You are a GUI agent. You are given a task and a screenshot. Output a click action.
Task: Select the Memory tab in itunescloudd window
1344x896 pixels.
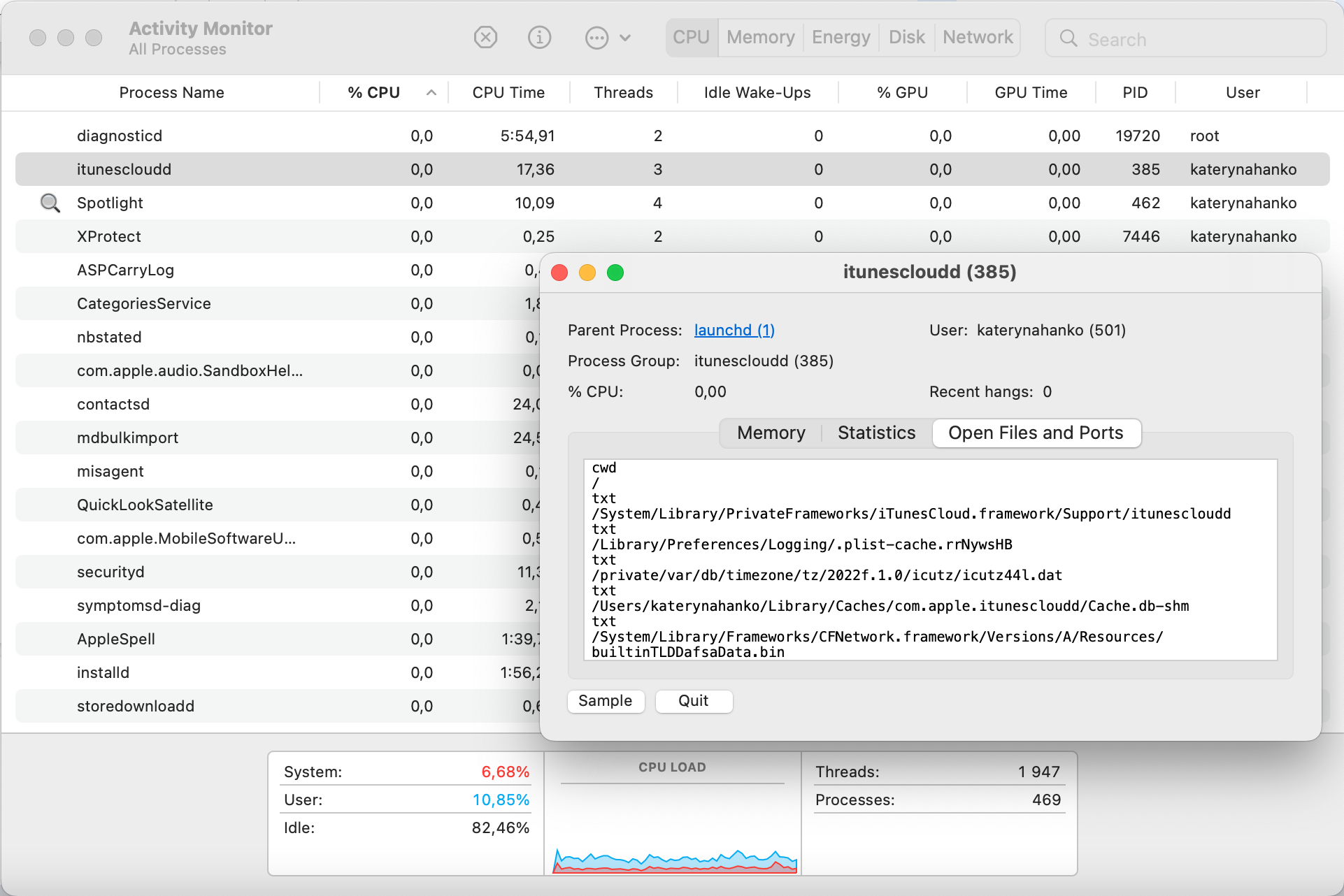pyautogui.click(x=771, y=433)
